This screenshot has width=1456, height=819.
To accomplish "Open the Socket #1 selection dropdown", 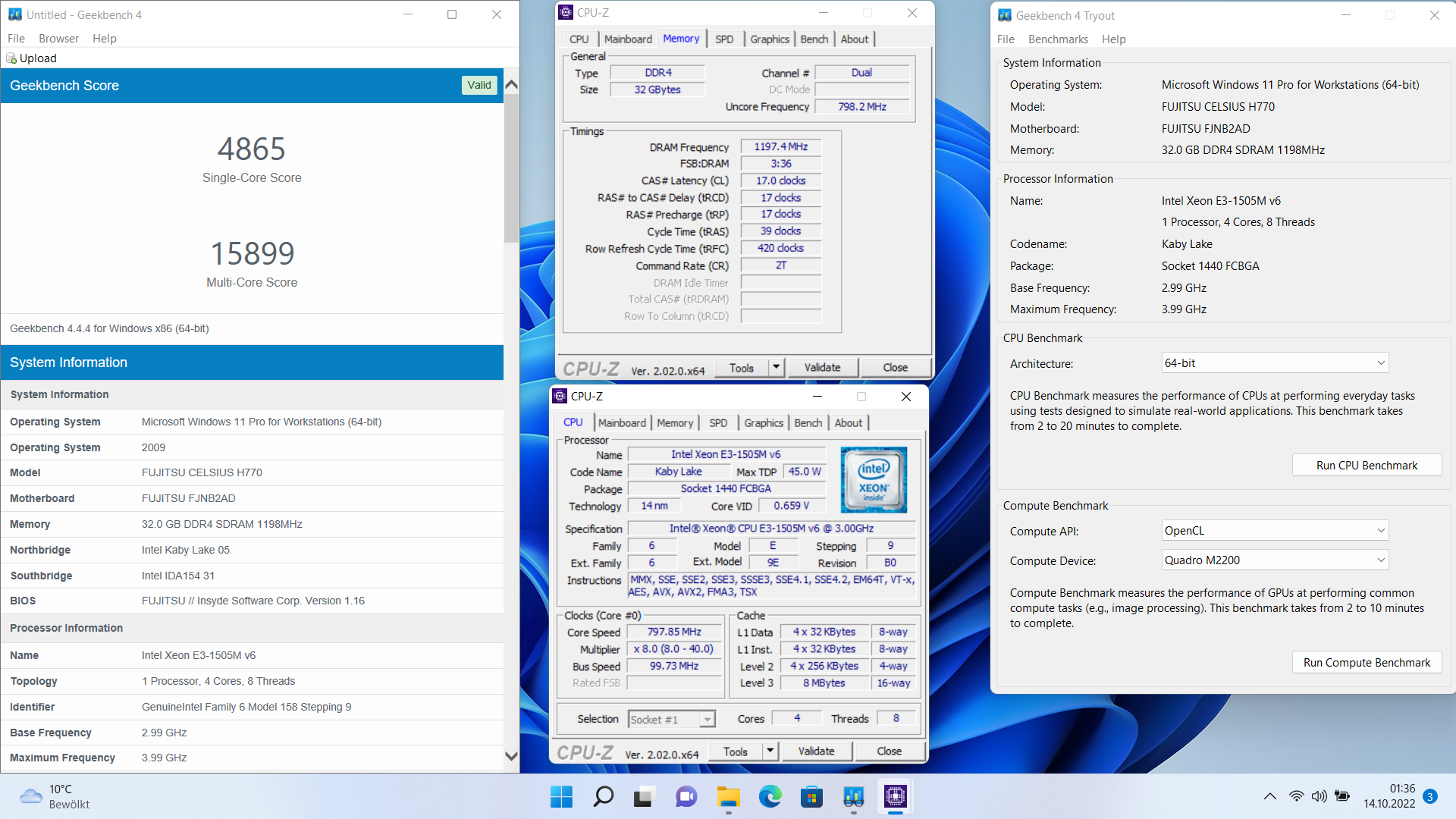I will 672,720.
